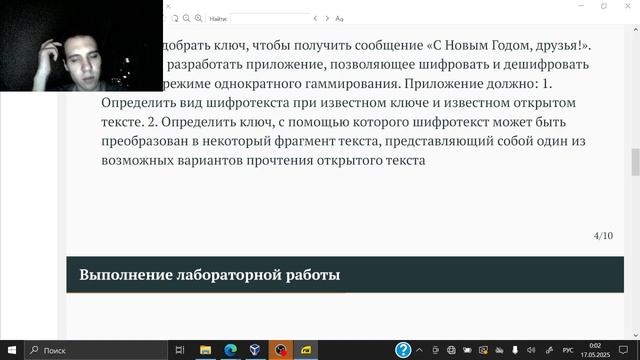640x360 pixels.
Task: Click scrollbar up arrow at top right
Action: [x=636, y=30]
